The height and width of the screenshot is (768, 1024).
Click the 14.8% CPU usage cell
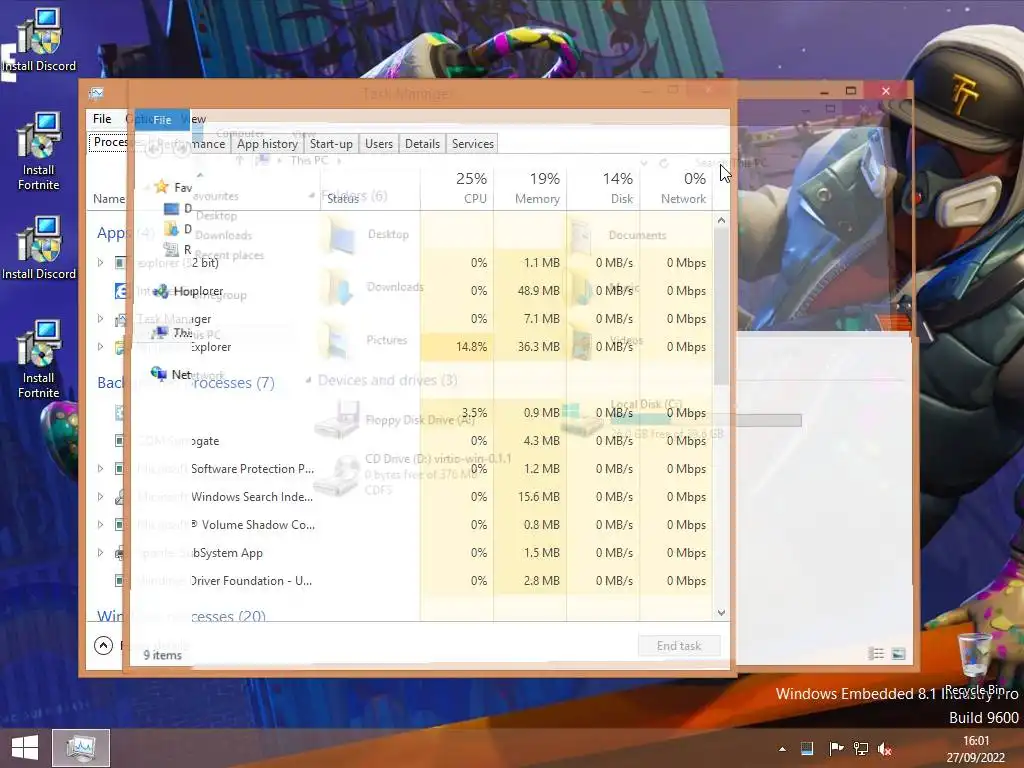[x=457, y=347]
